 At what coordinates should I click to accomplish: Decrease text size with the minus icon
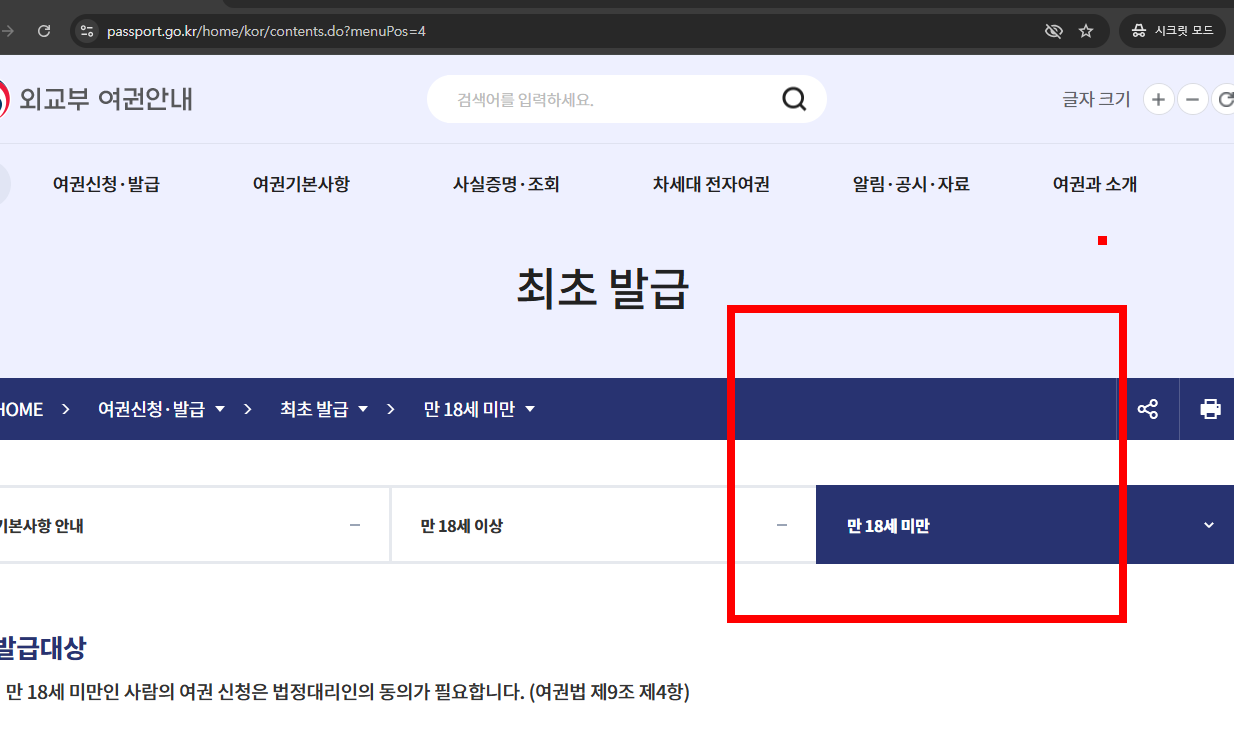coord(1192,99)
